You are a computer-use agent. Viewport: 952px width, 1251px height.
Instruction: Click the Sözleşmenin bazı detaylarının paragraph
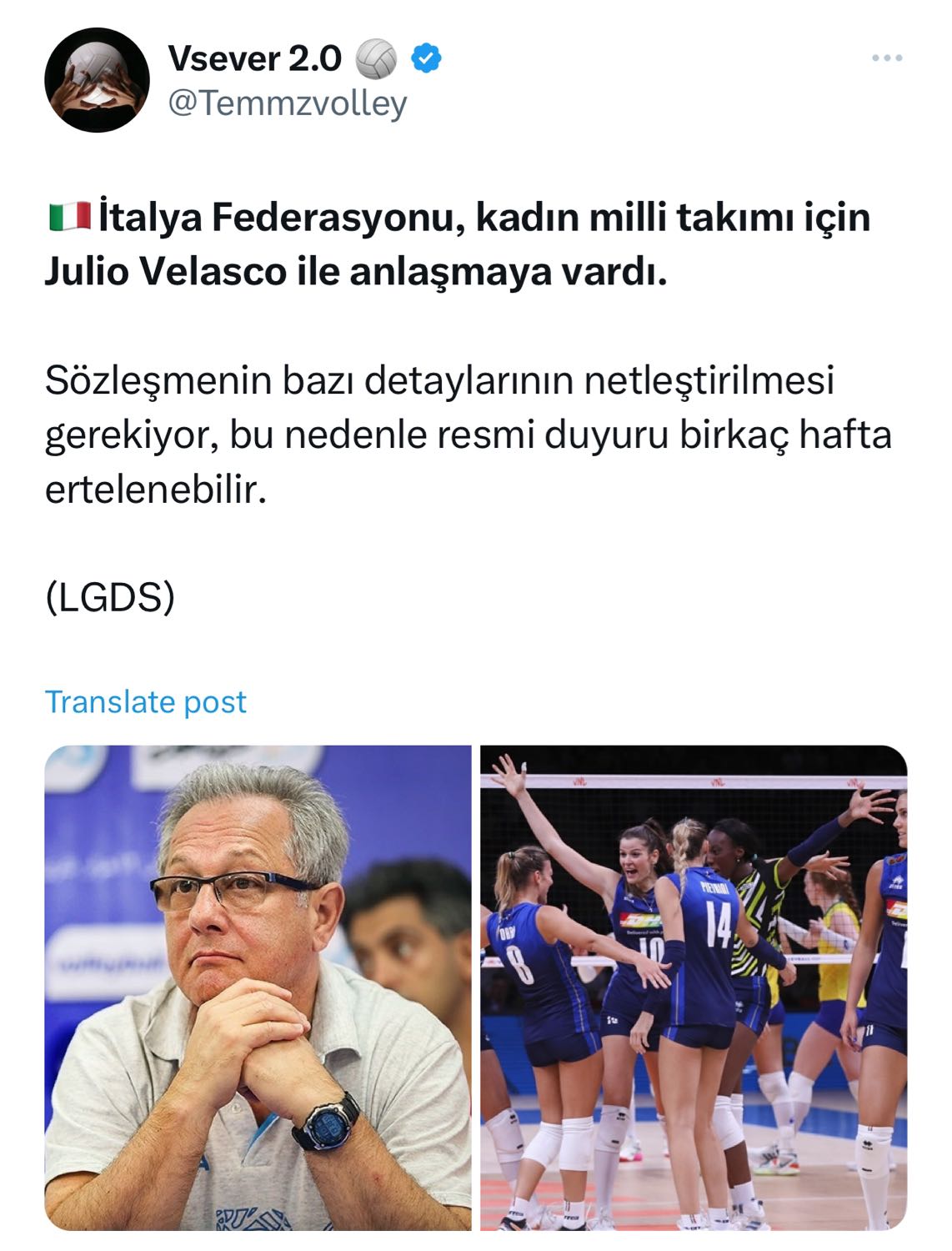[468, 435]
